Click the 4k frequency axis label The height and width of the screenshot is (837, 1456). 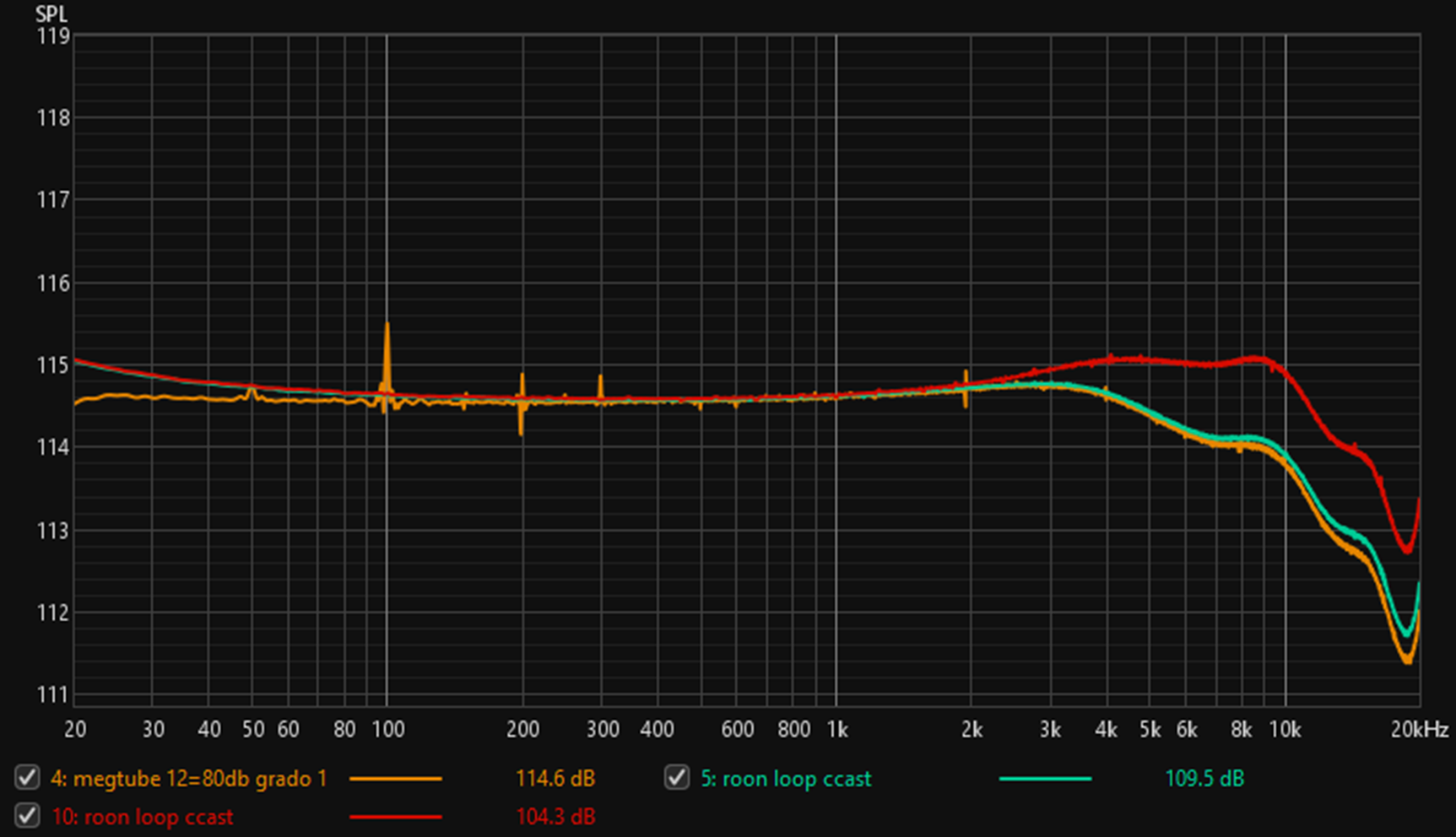coord(1106,730)
